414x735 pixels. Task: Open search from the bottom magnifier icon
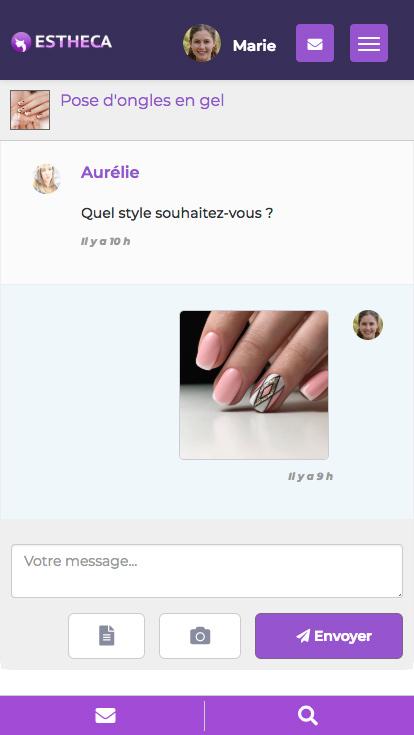[309, 716]
